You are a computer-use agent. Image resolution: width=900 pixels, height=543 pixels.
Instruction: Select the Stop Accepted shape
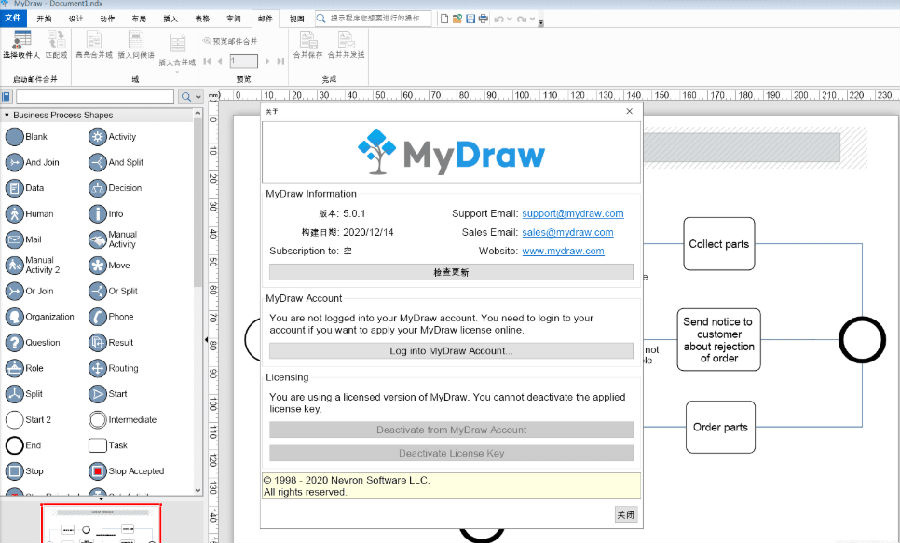click(98, 471)
